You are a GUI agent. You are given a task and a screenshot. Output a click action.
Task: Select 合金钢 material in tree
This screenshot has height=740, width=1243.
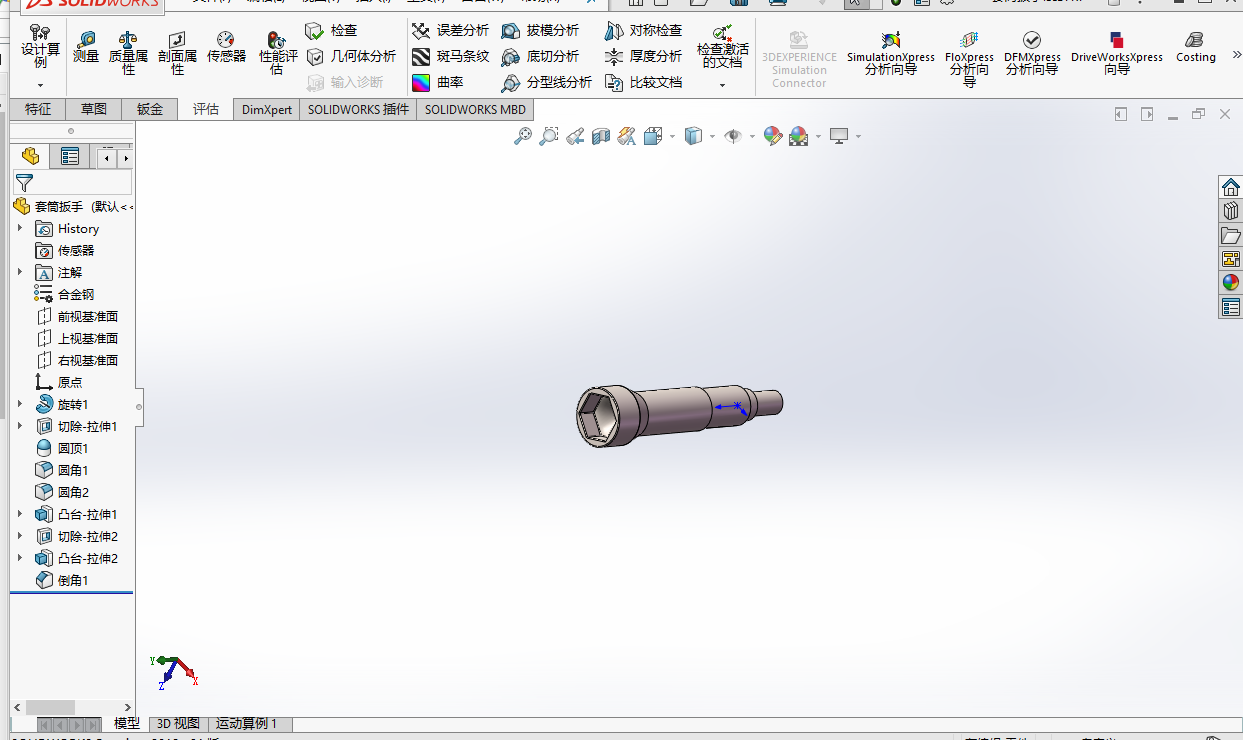point(64,294)
